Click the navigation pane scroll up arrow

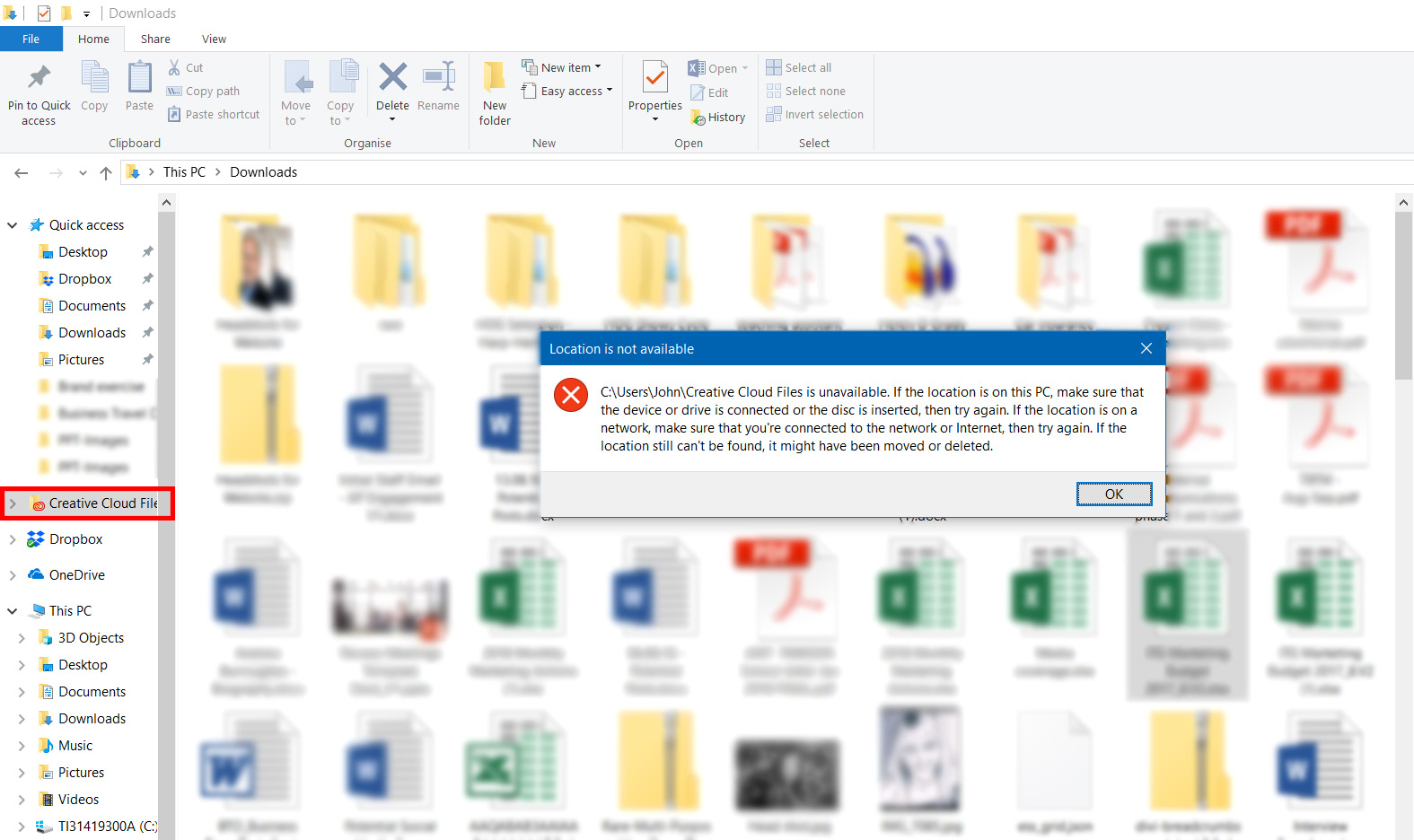tap(166, 203)
